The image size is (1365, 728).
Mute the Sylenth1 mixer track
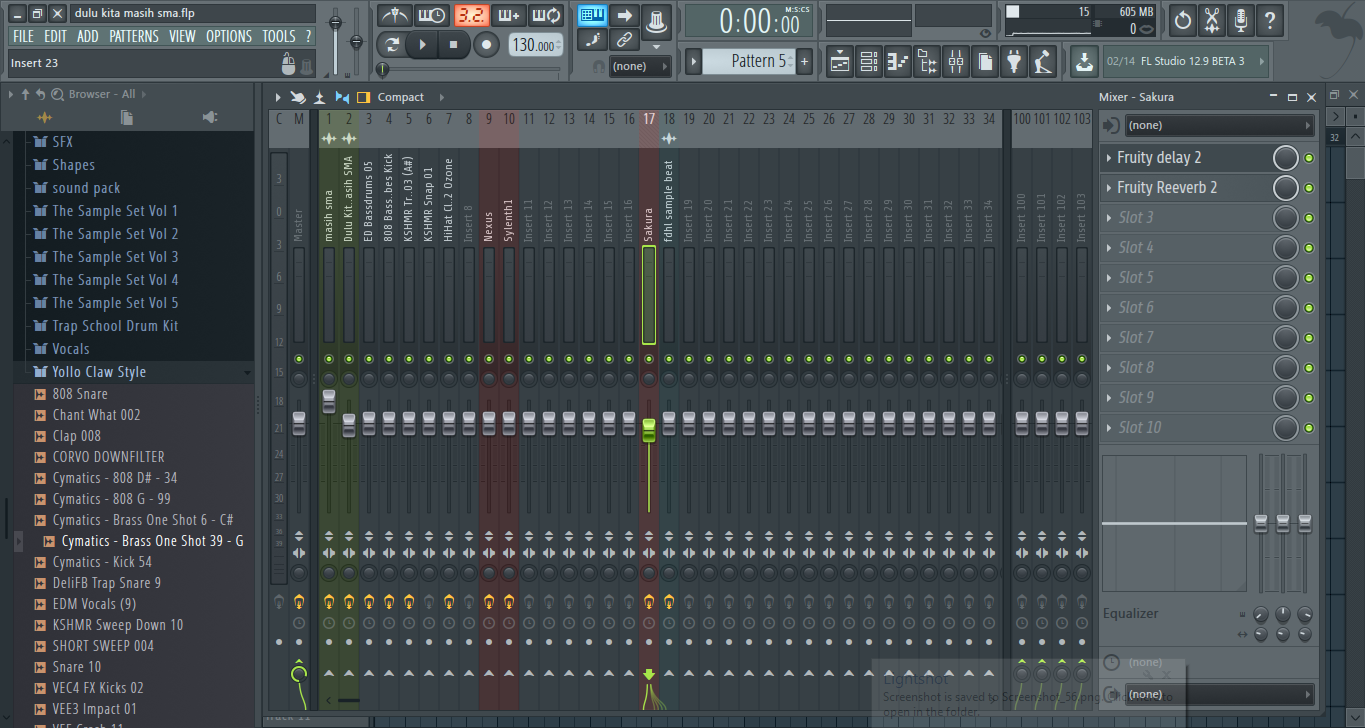509,359
